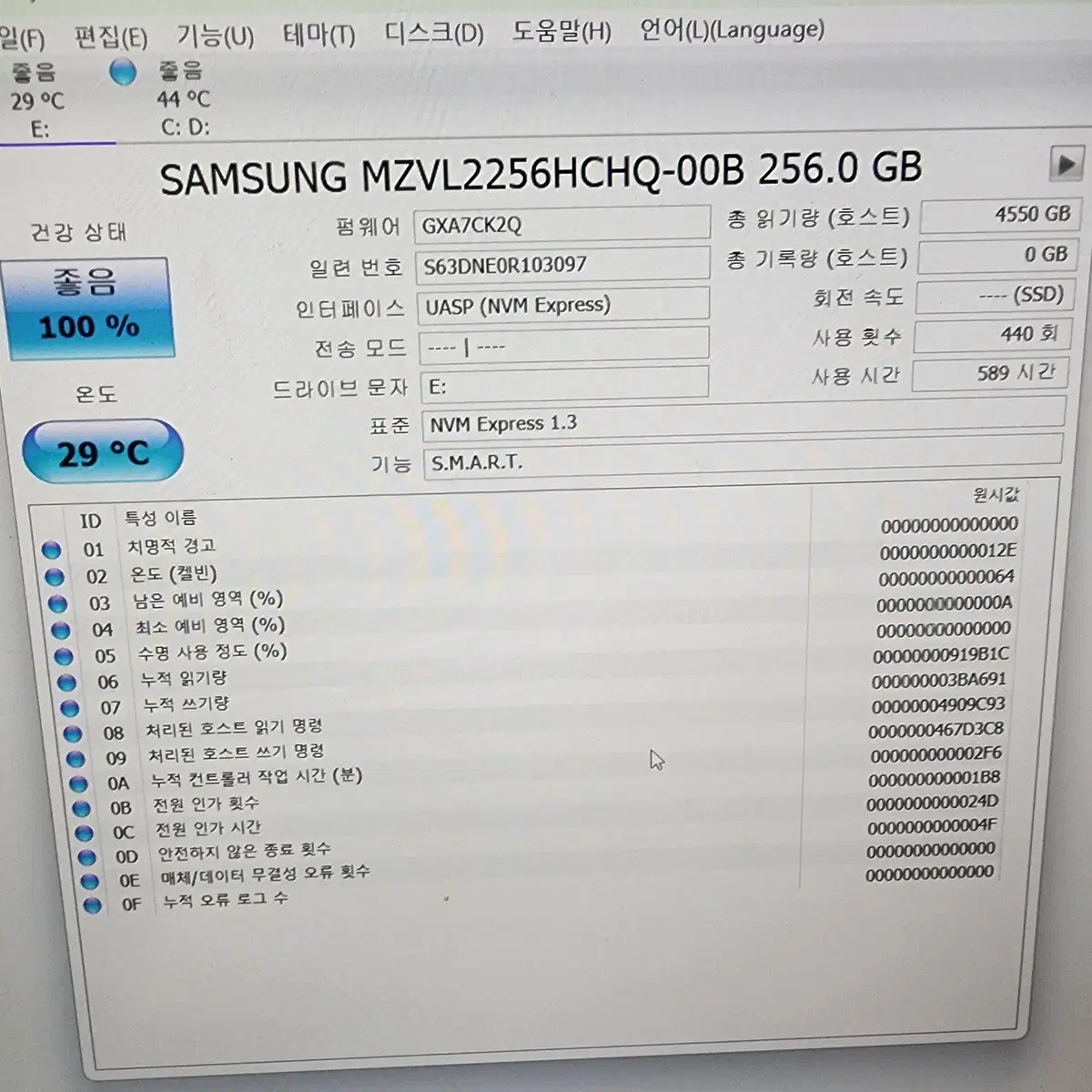
Task: Click the raw value 00000000000064
Action: pos(946,578)
